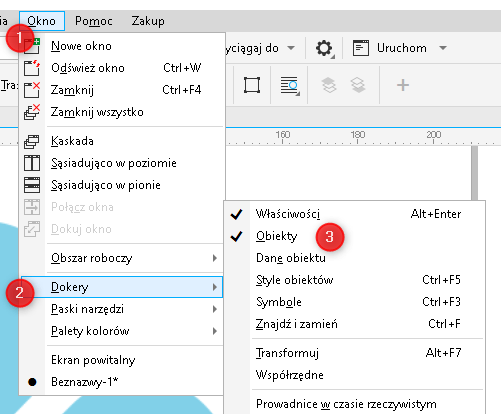Click the Kaskada window arrangement icon
This screenshot has width=501, height=414.
[x=32, y=141]
